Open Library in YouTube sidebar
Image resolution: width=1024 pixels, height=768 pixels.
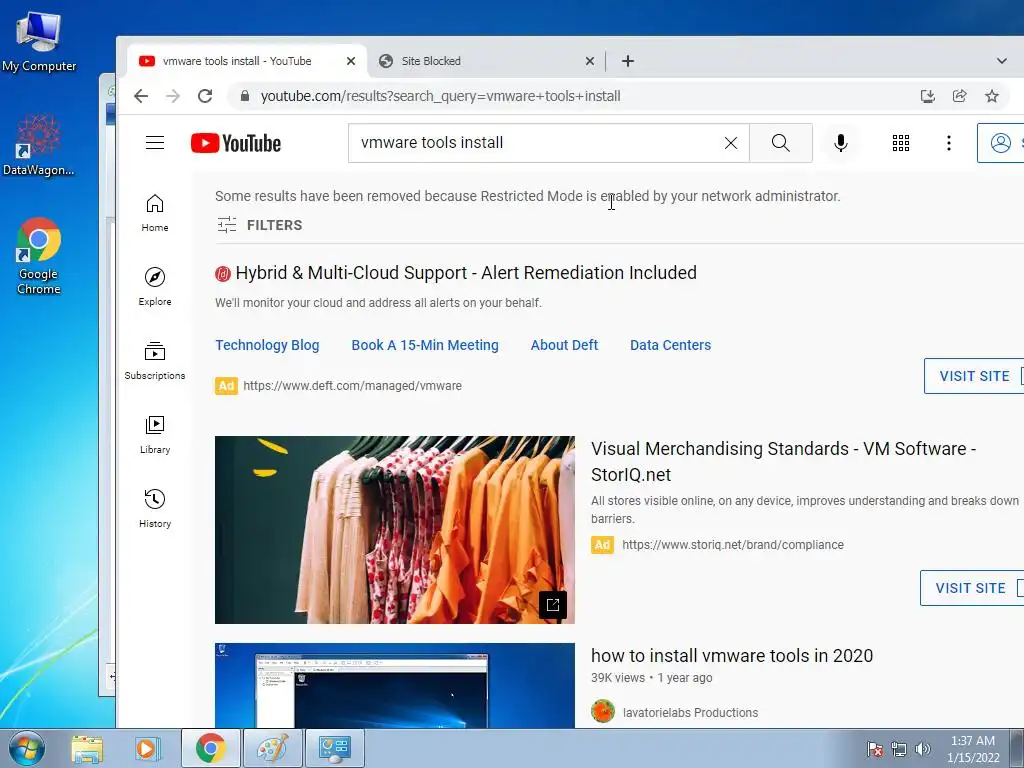pos(155,434)
